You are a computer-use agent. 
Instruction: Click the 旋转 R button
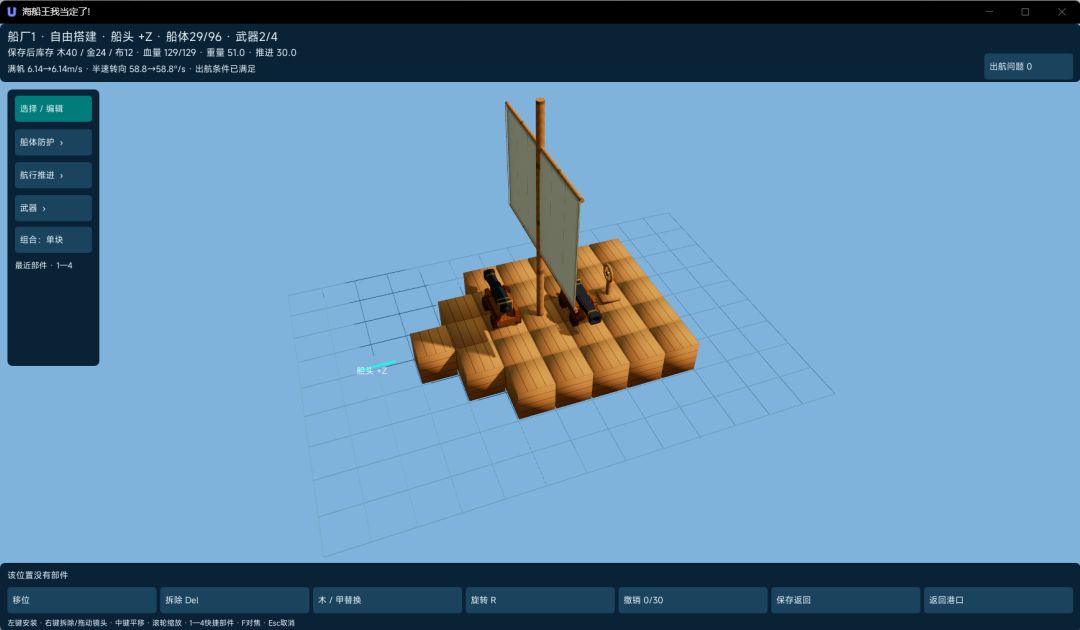tap(540, 600)
